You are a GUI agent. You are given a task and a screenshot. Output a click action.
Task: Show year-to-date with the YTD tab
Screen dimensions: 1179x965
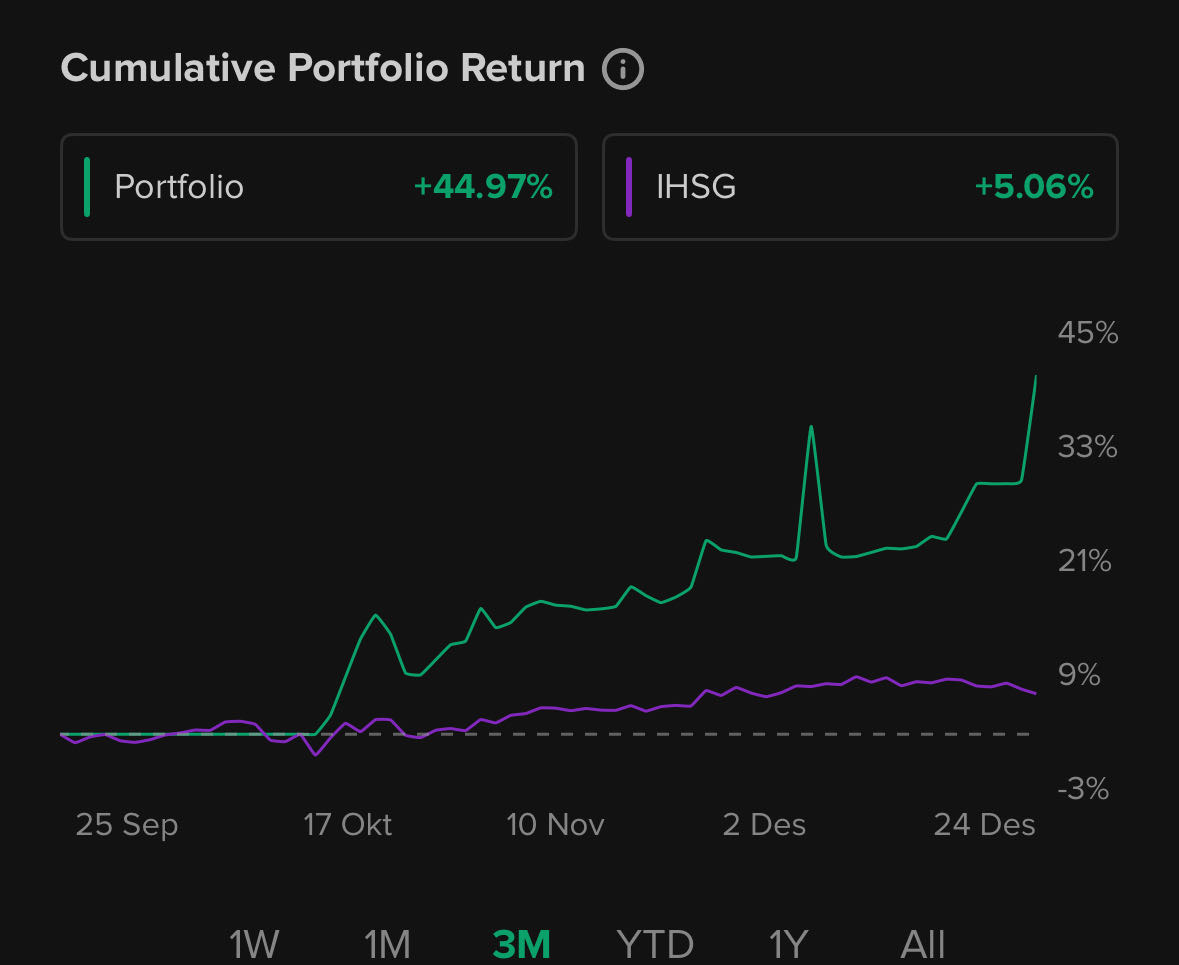click(655, 943)
